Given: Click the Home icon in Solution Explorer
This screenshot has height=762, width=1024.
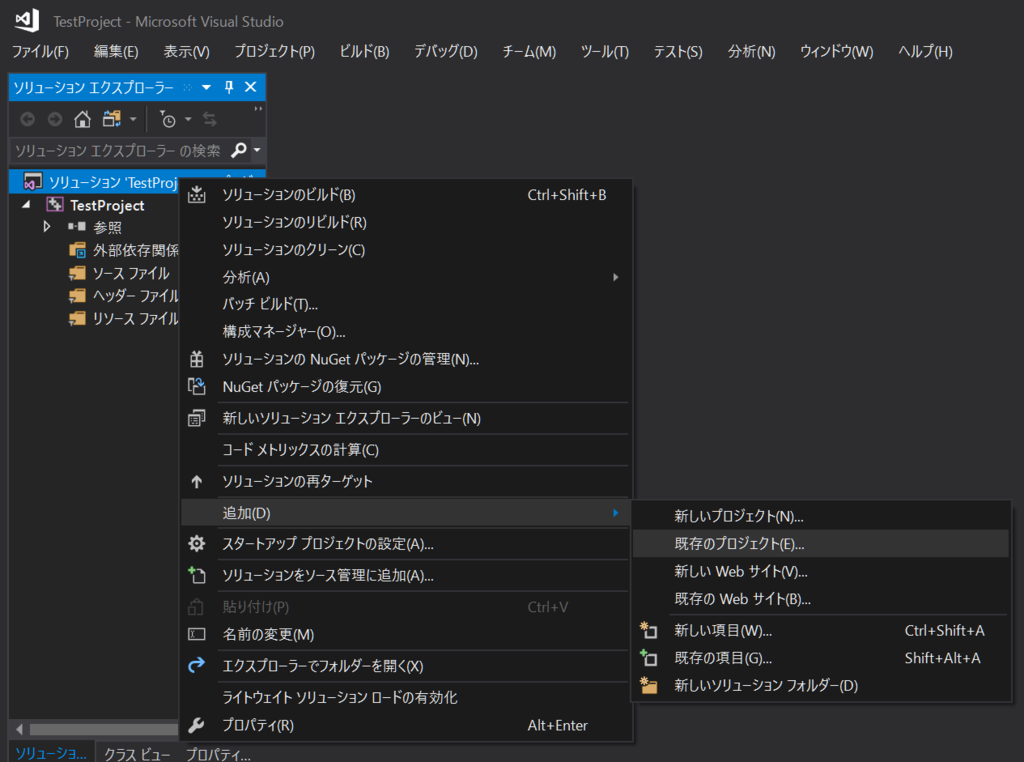Looking at the screenshot, I should (82, 119).
